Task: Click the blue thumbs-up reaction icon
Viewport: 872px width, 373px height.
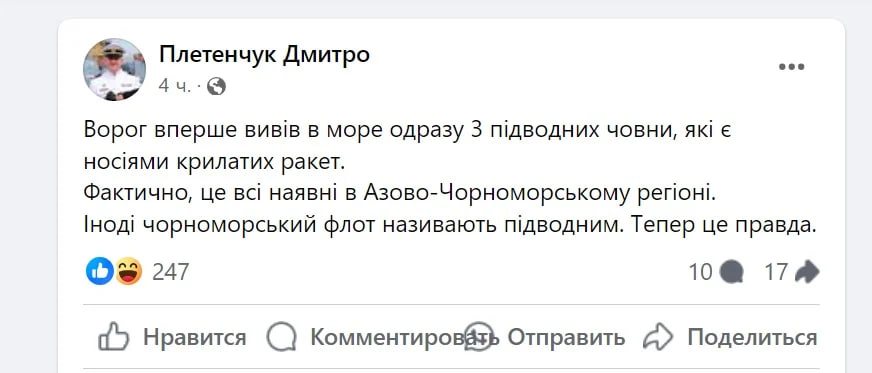Action: pos(100,272)
